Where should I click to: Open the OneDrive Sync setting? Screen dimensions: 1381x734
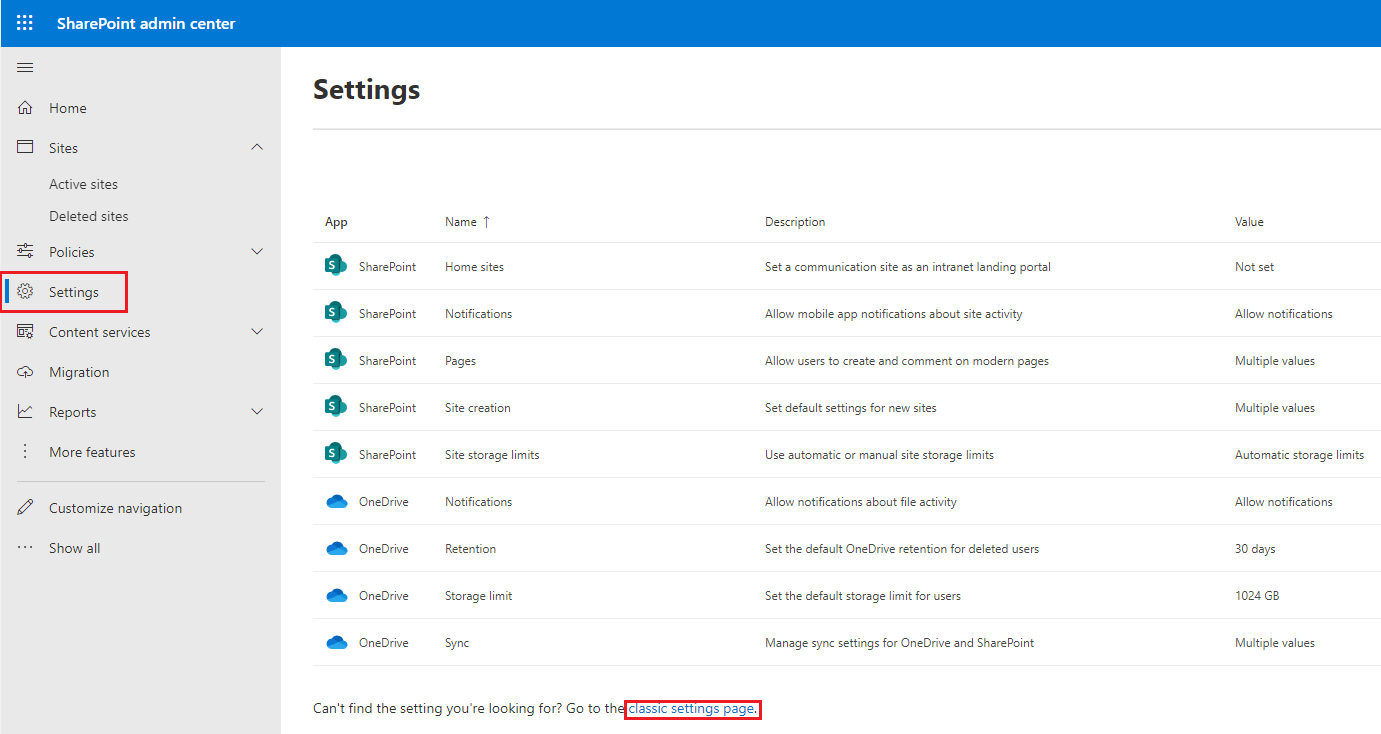click(x=457, y=643)
